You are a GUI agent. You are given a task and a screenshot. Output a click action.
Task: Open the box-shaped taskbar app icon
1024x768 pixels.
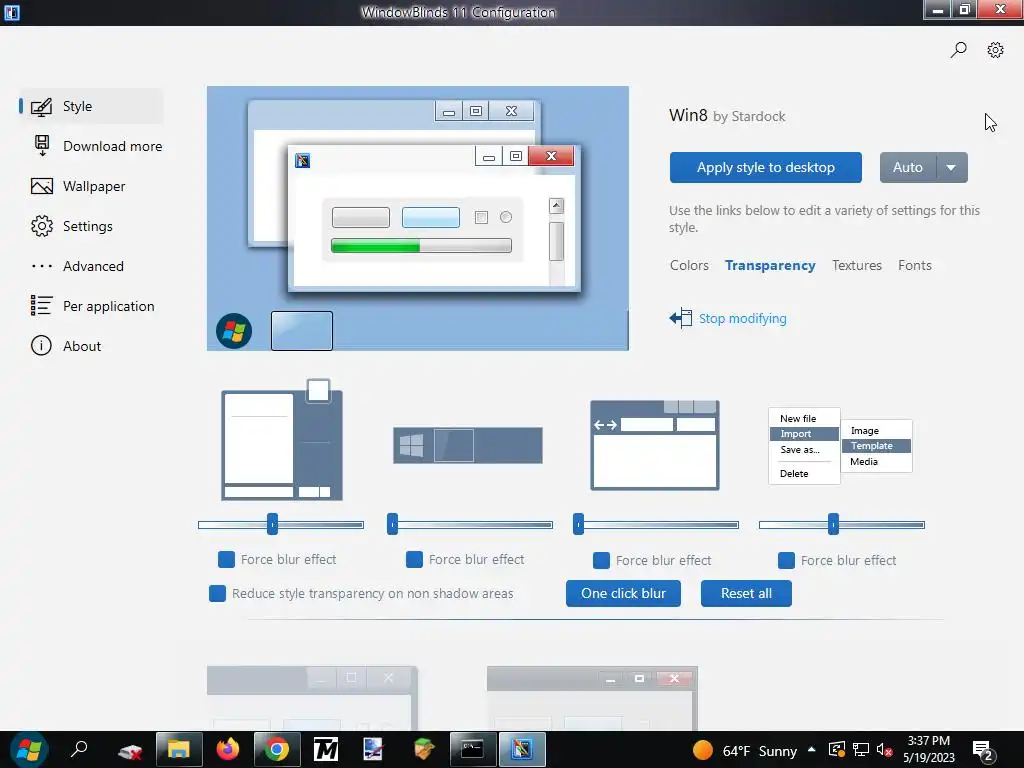423,749
